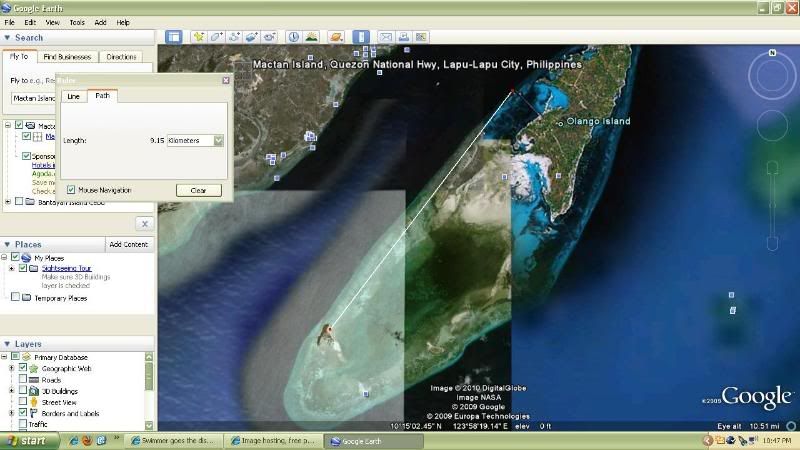
Task: Select the Add Path tool
Action: click(234, 37)
